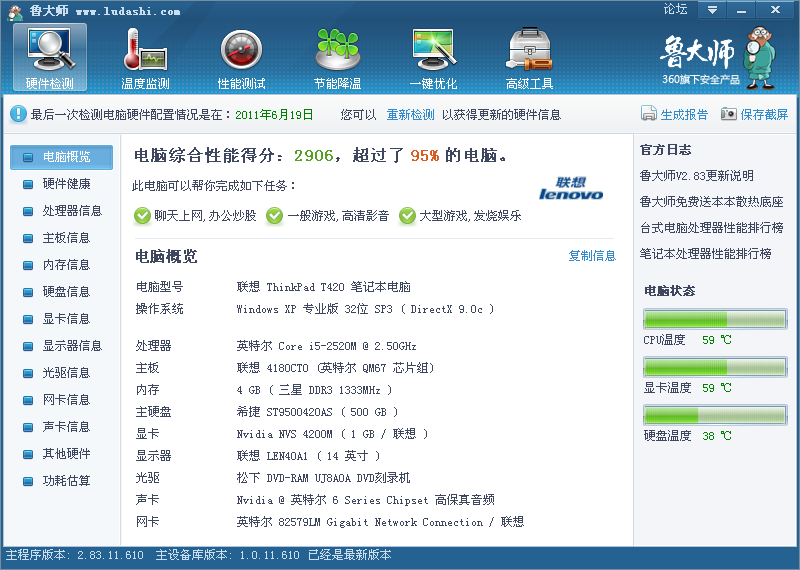800x570 pixels.
Task: Open 鲁大师V2.83更新说明 log entry
Action: (x=696, y=176)
